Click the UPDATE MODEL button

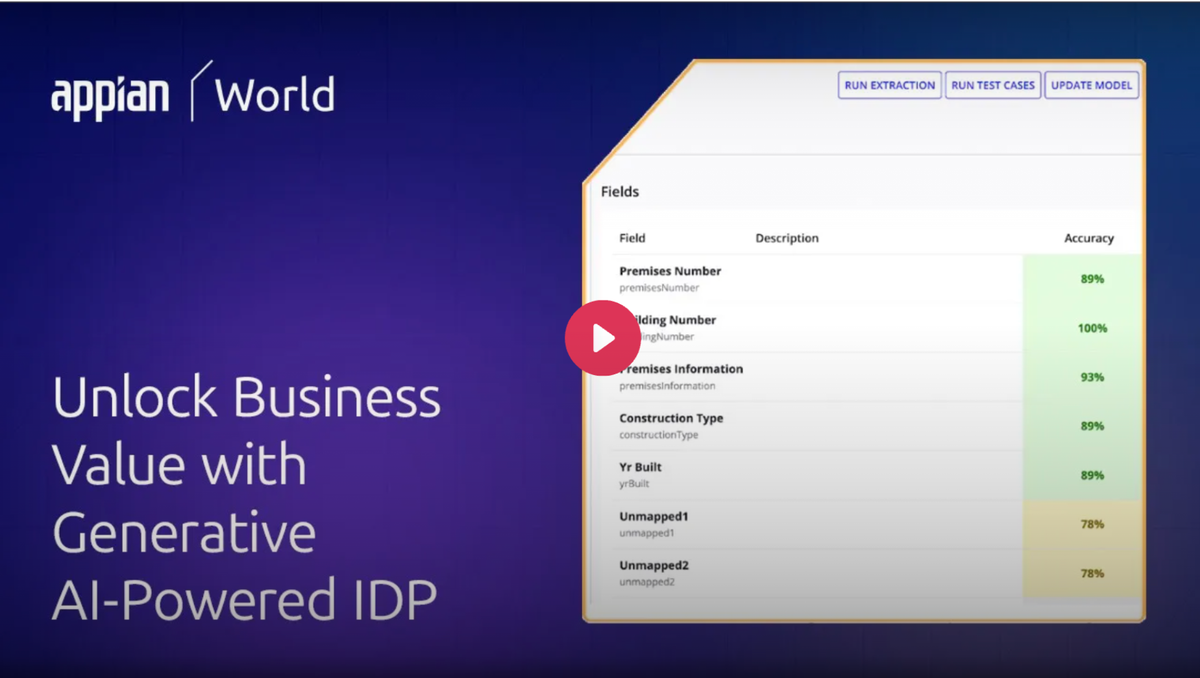1091,86
